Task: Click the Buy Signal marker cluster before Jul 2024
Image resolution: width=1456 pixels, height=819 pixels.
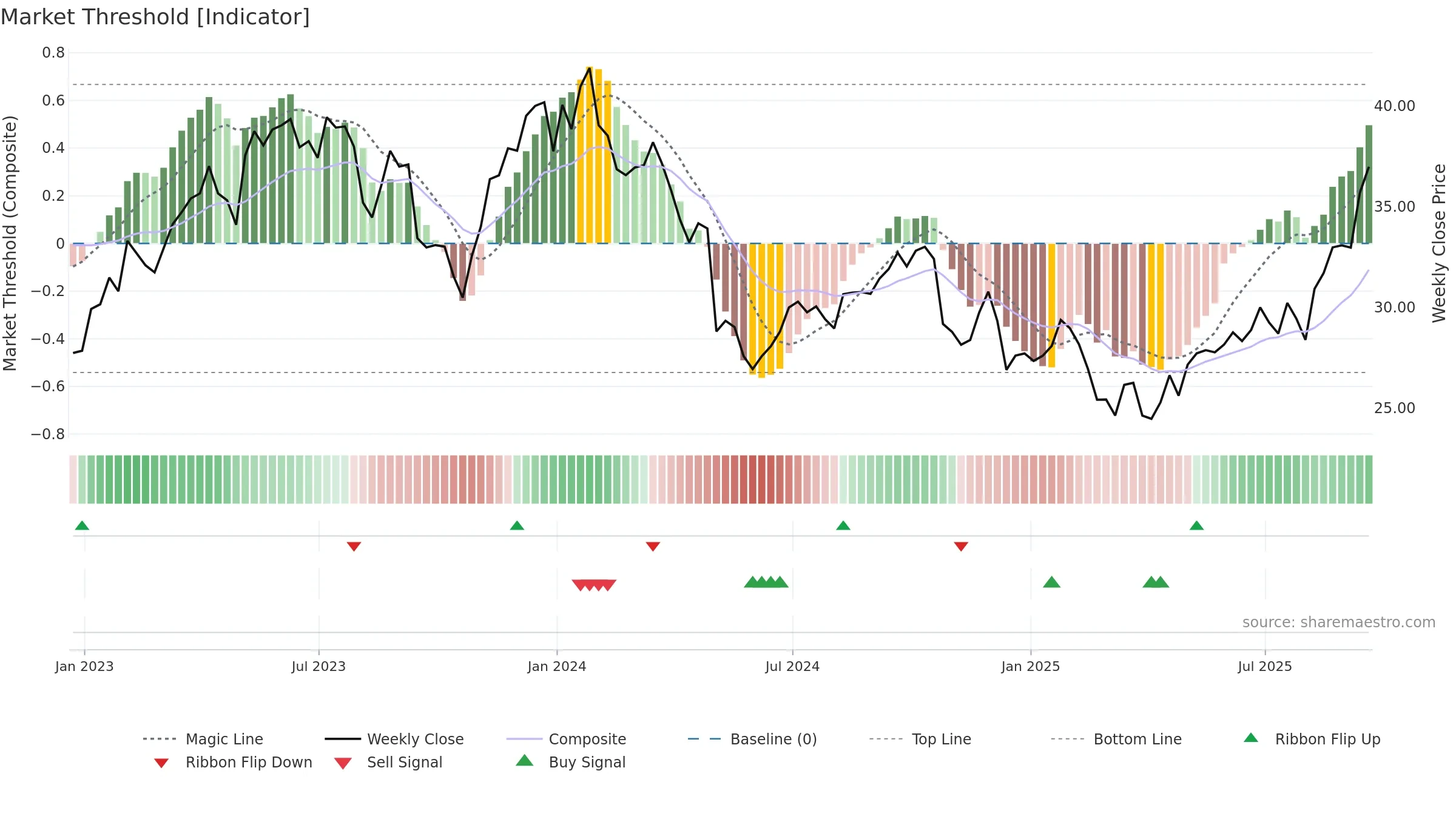Action: tap(766, 582)
